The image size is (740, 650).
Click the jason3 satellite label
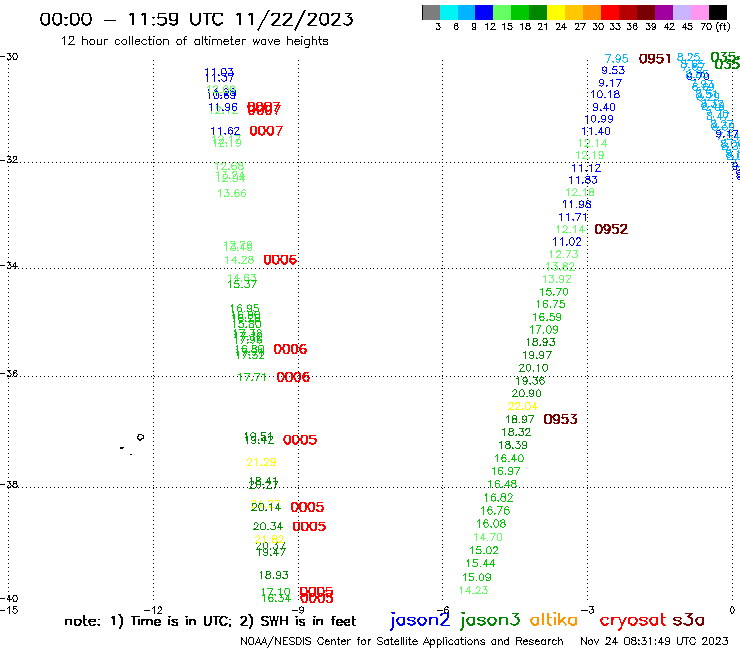[490, 620]
